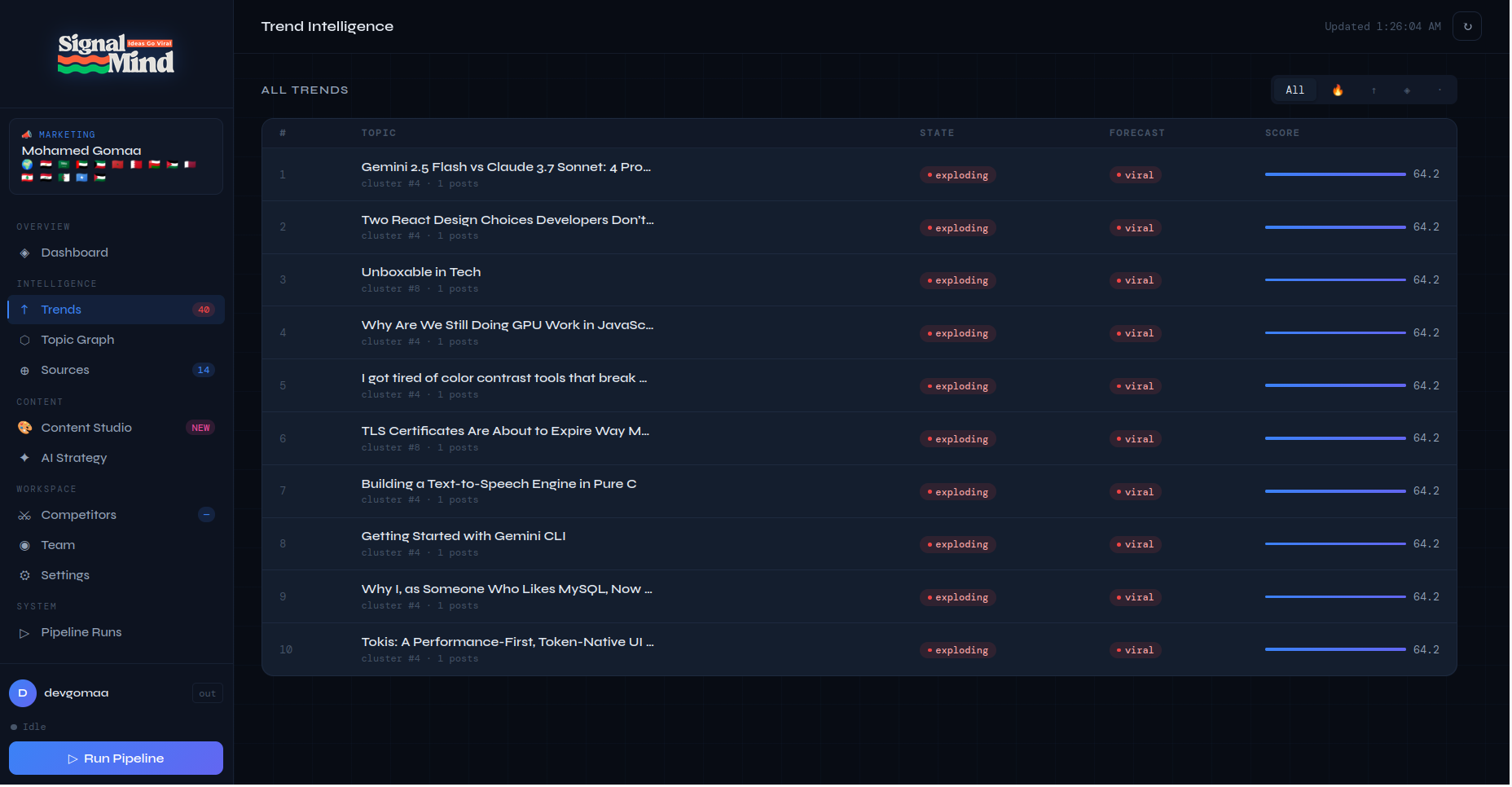Click the refresh icon next to Updated time
The width and height of the screenshot is (1512, 787).
point(1468,26)
